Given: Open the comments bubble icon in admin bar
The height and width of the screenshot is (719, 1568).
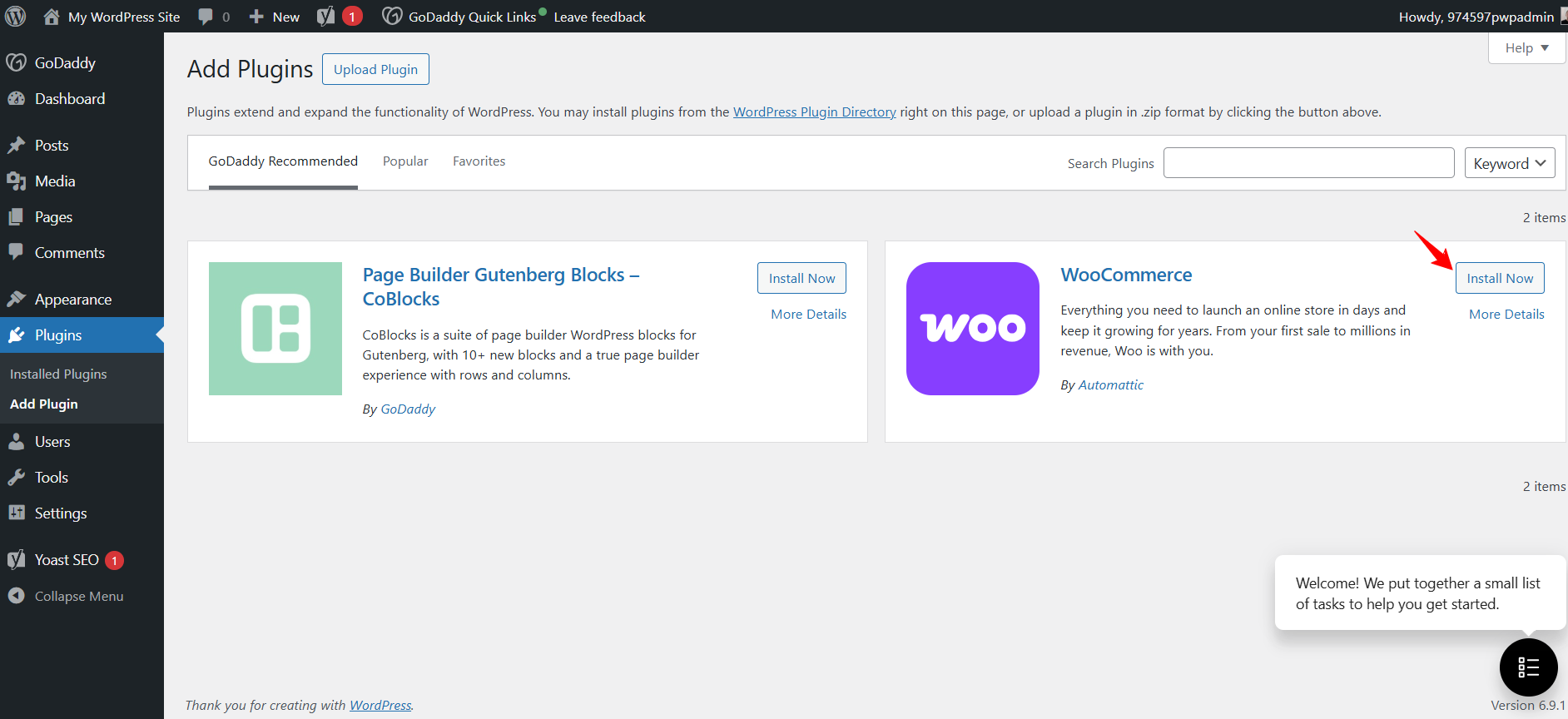Looking at the screenshot, I should [206, 17].
